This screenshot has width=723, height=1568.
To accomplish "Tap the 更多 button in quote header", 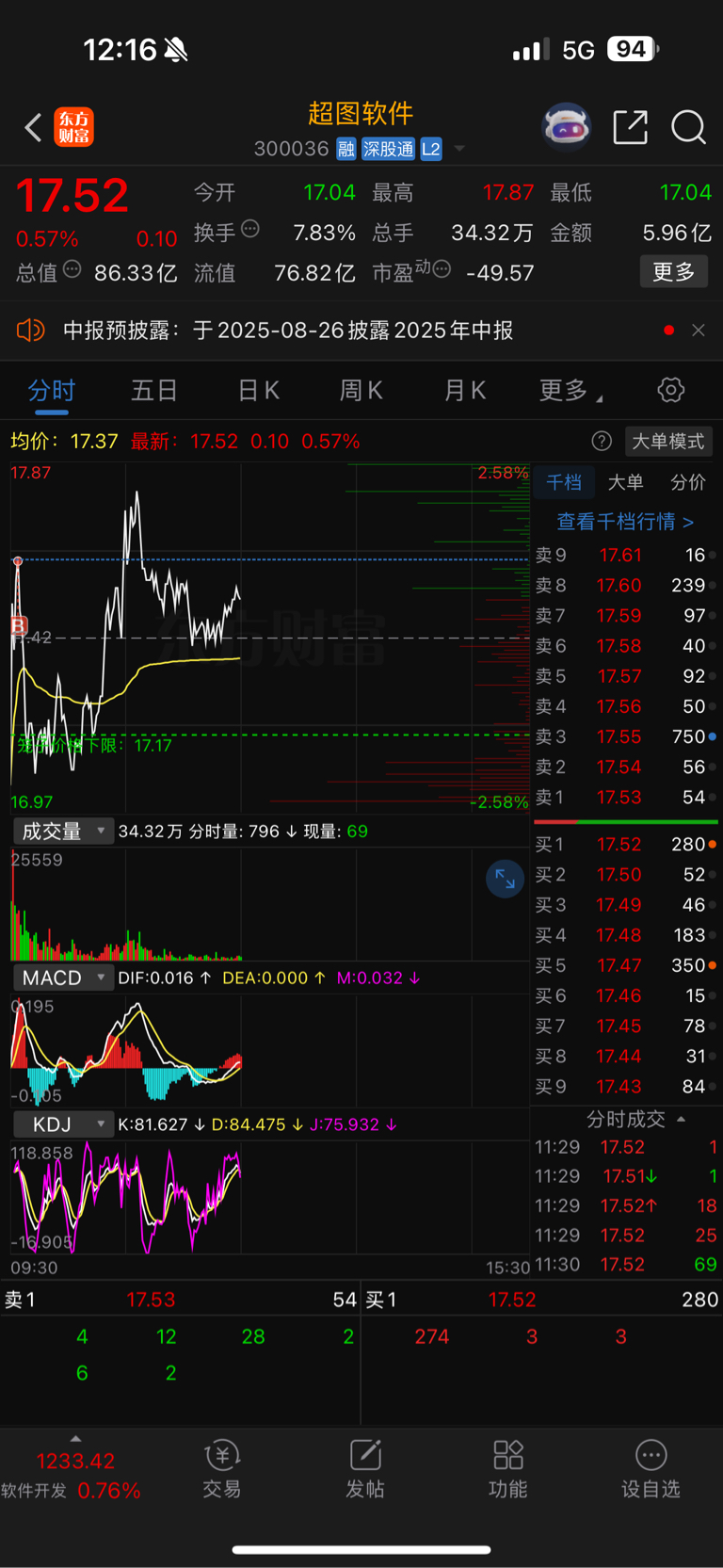I will tap(674, 272).
